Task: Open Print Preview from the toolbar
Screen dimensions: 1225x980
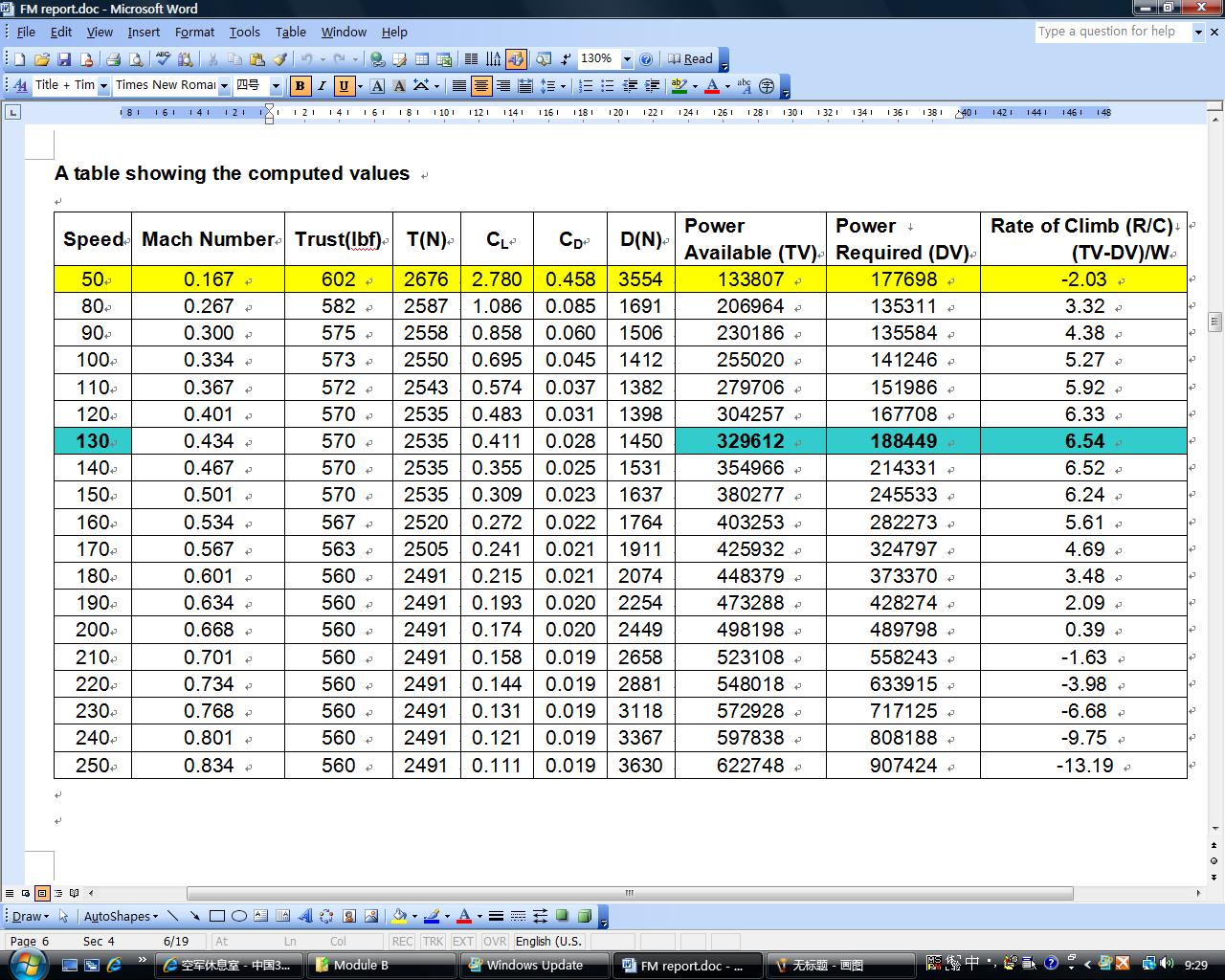Action: [x=135, y=59]
